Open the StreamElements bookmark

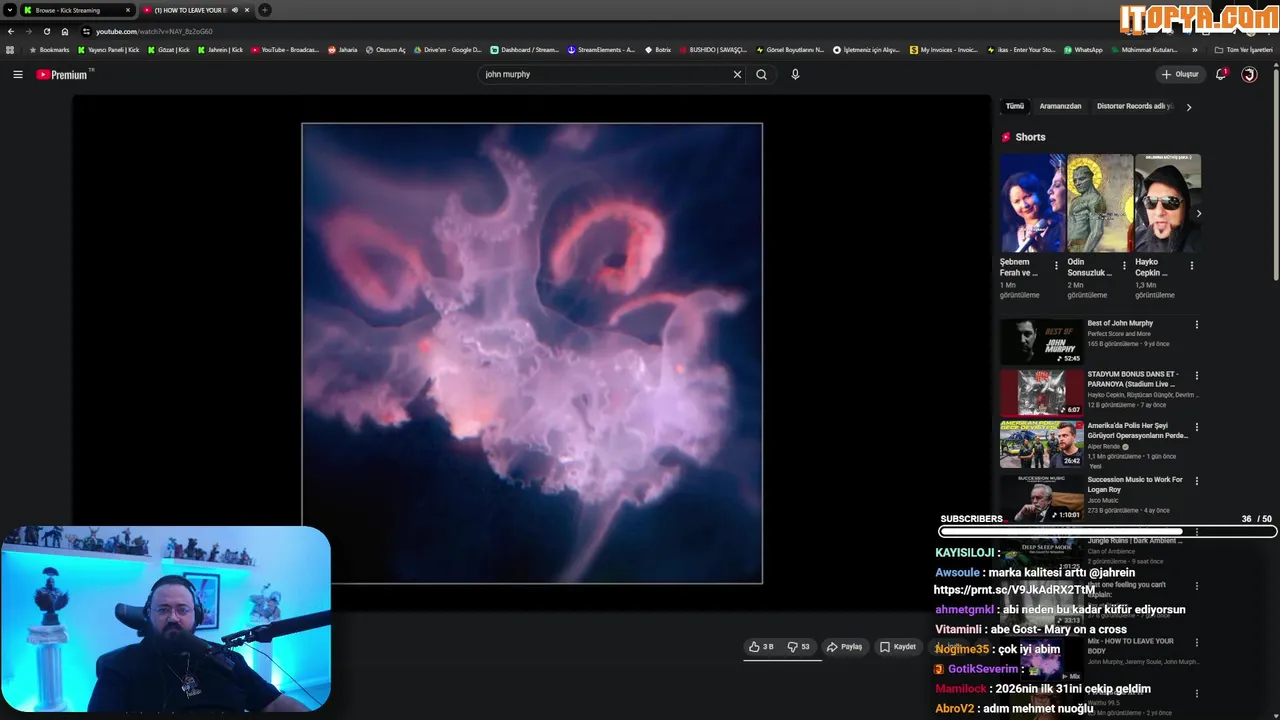click(x=601, y=49)
